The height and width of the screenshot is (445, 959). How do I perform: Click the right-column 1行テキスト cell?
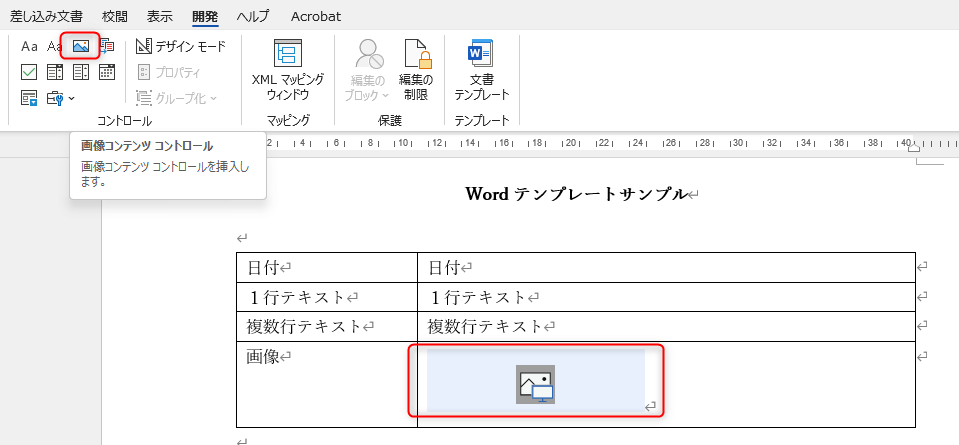pos(667,297)
